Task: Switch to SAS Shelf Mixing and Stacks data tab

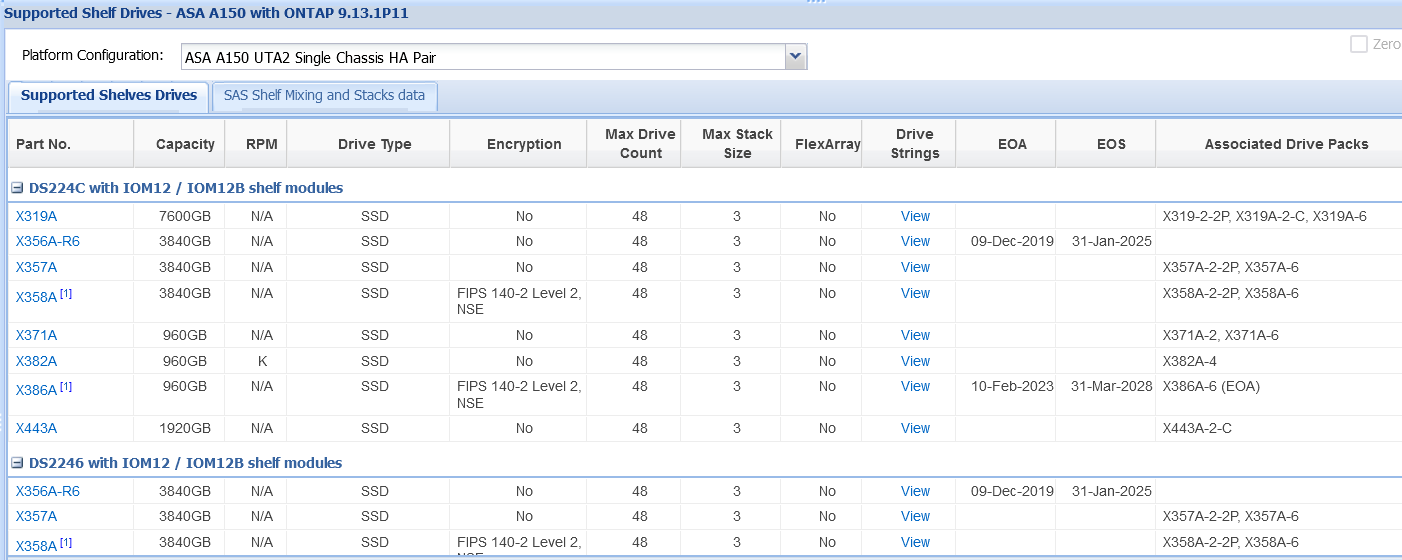Action: coord(324,96)
